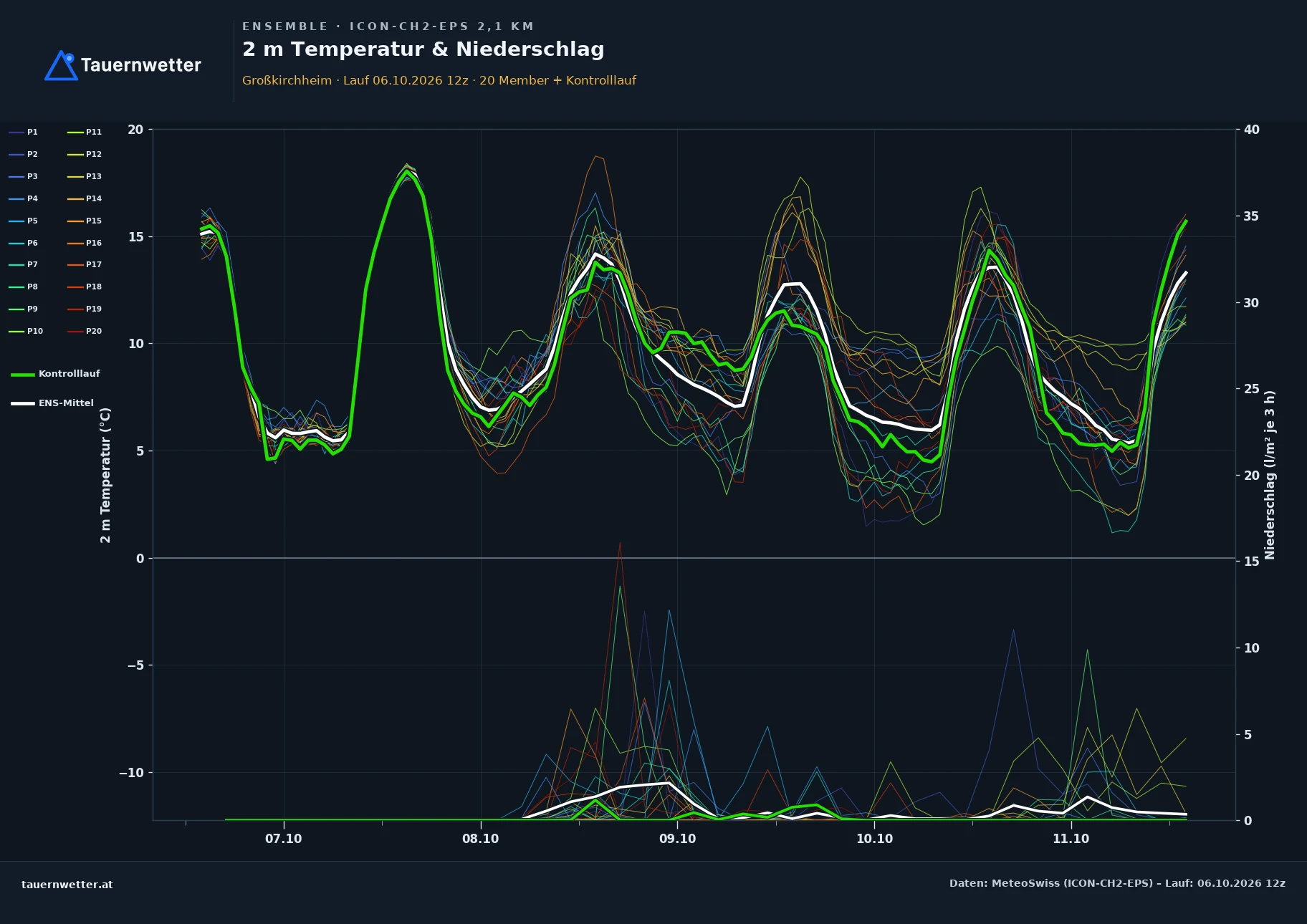Select the 25 precipitation tick label
The height and width of the screenshot is (924, 1307).
1252,389
